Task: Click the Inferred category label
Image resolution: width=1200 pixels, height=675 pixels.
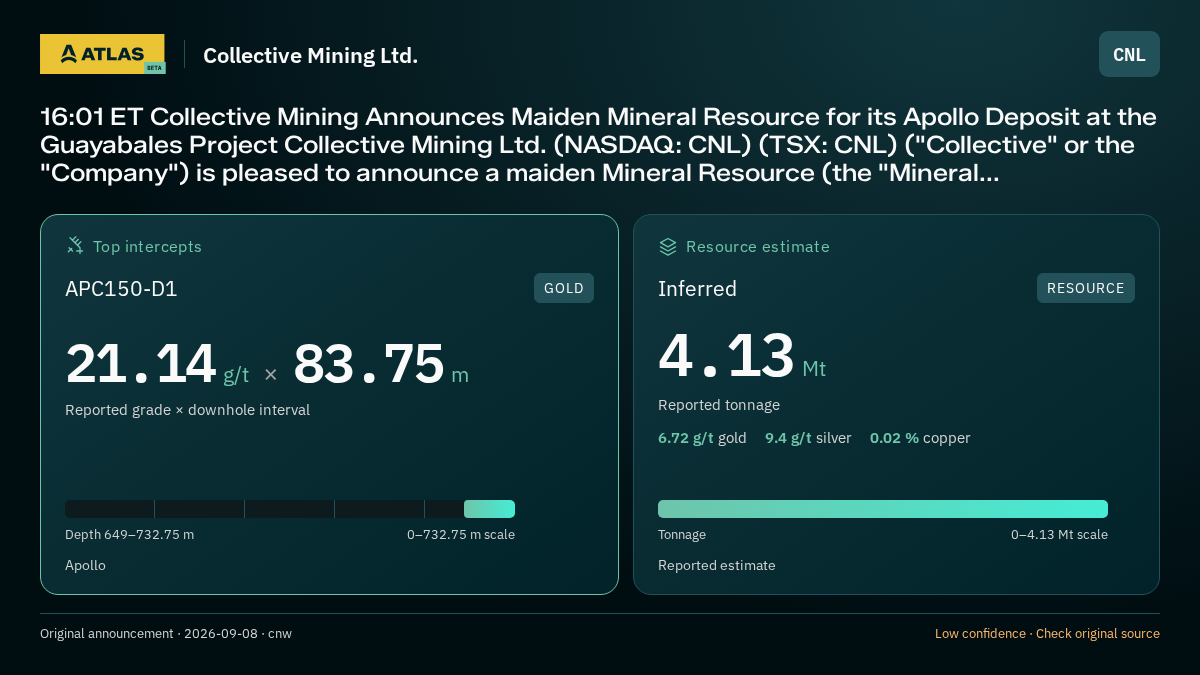Action: pos(697,289)
